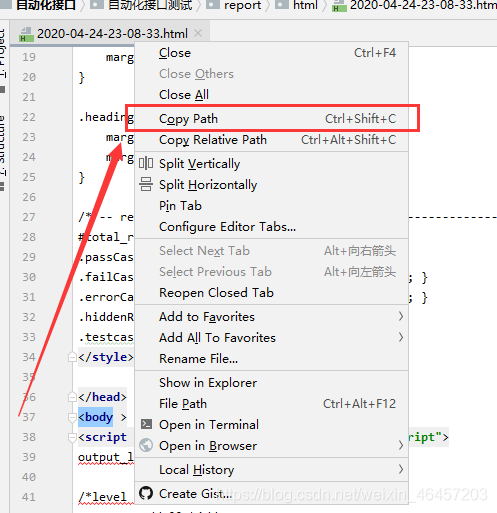This screenshot has height=513, width=497.
Task: Choose Split Vertically
Action: click(271, 164)
